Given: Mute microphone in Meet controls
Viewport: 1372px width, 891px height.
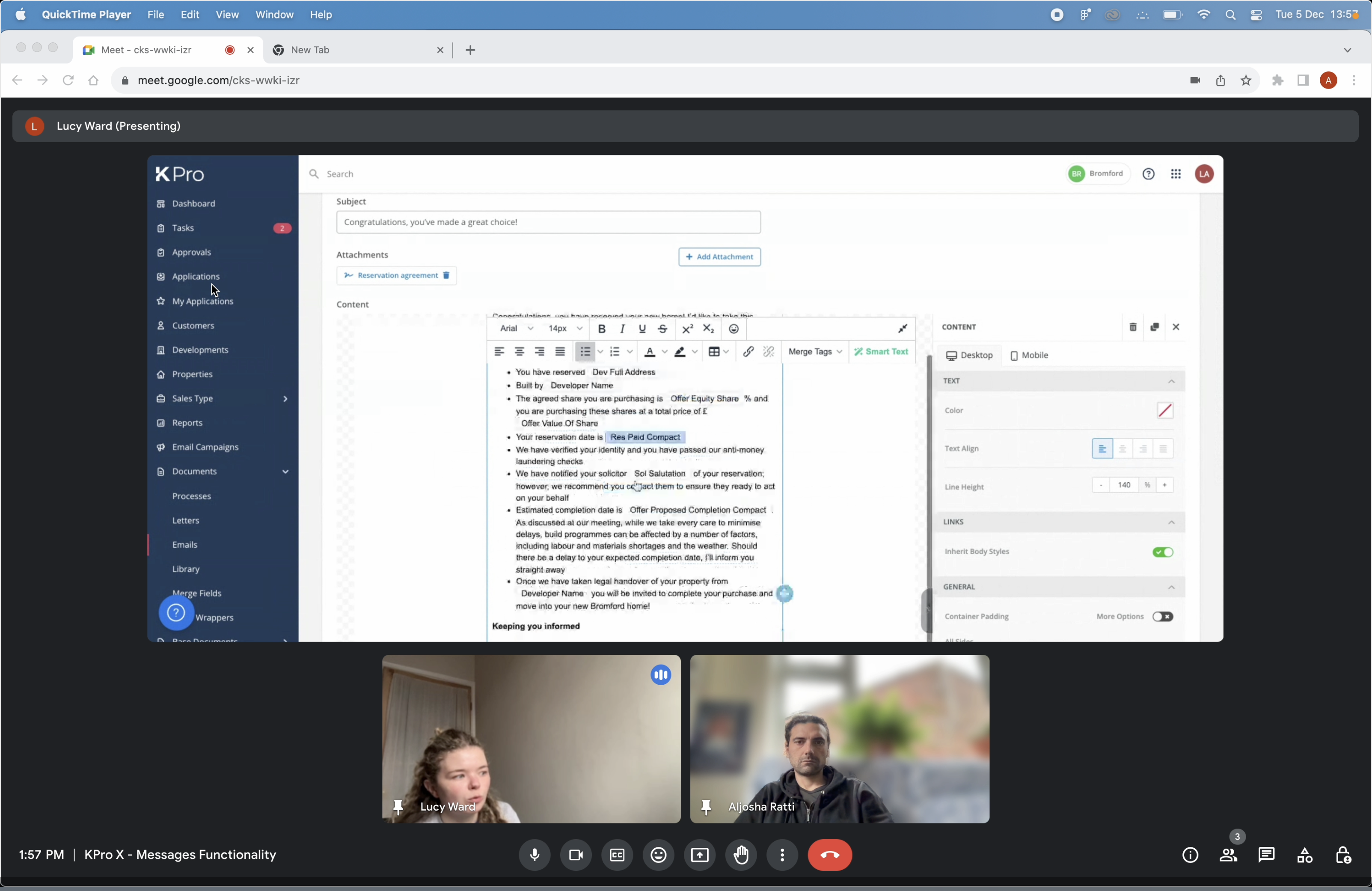Looking at the screenshot, I should (535, 855).
